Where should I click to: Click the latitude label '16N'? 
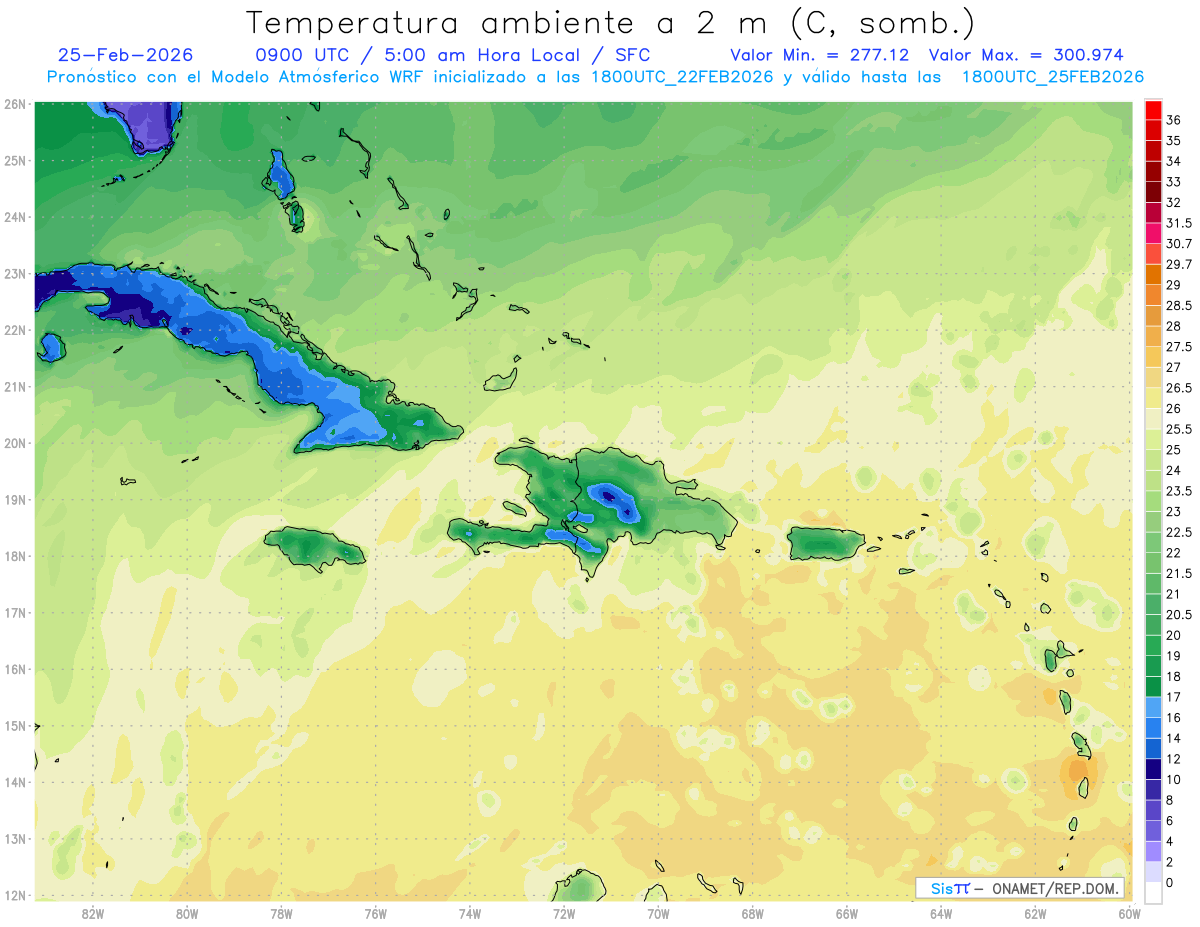pyautogui.click(x=14, y=669)
